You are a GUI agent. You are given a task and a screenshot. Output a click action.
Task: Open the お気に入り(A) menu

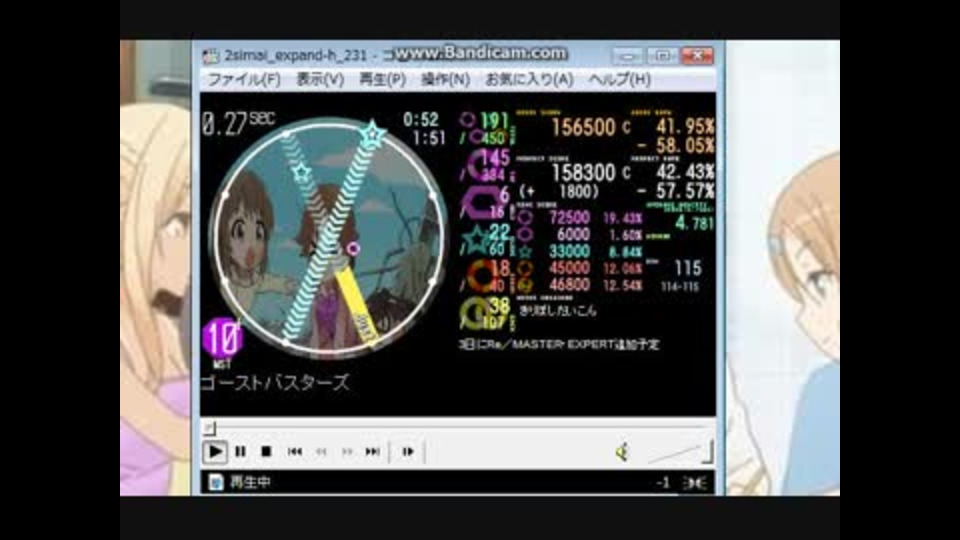pyautogui.click(x=529, y=80)
